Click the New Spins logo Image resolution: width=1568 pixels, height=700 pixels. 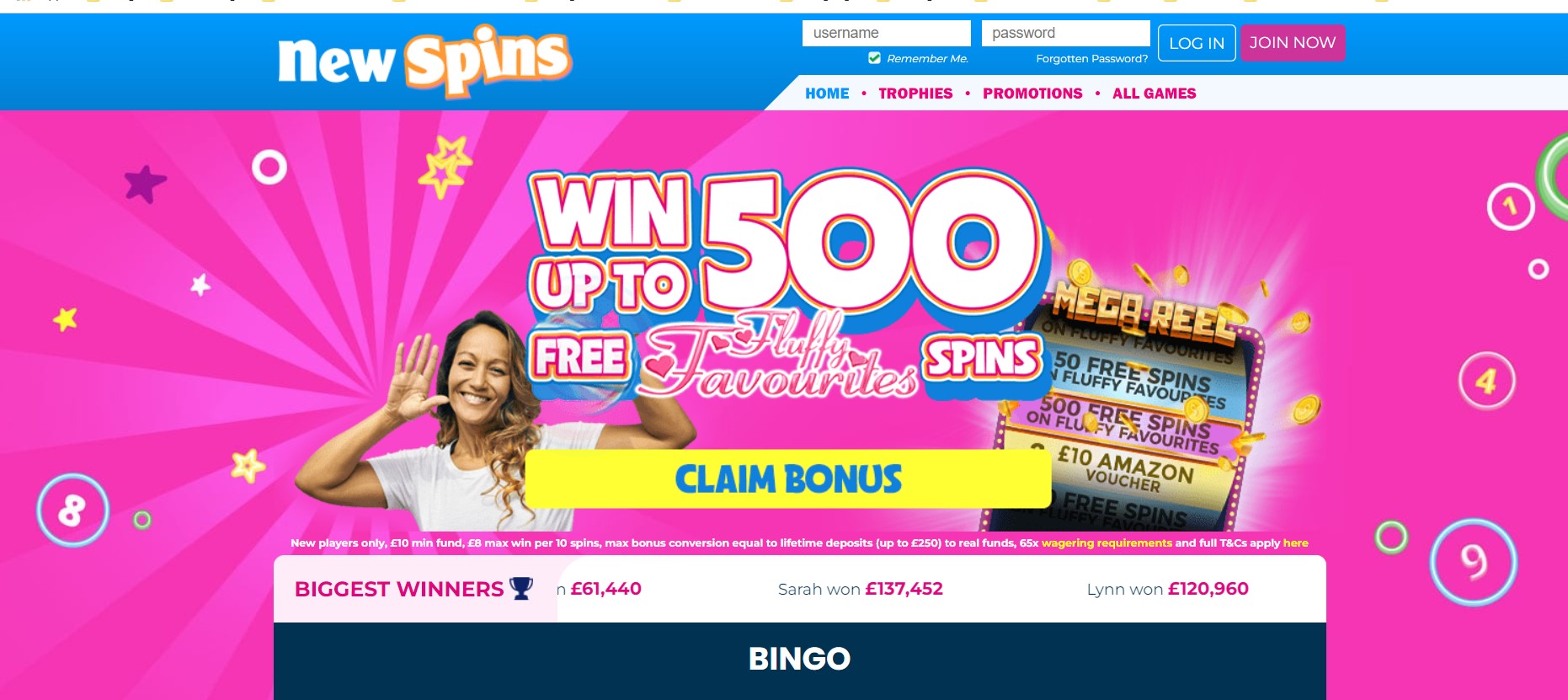click(x=424, y=60)
